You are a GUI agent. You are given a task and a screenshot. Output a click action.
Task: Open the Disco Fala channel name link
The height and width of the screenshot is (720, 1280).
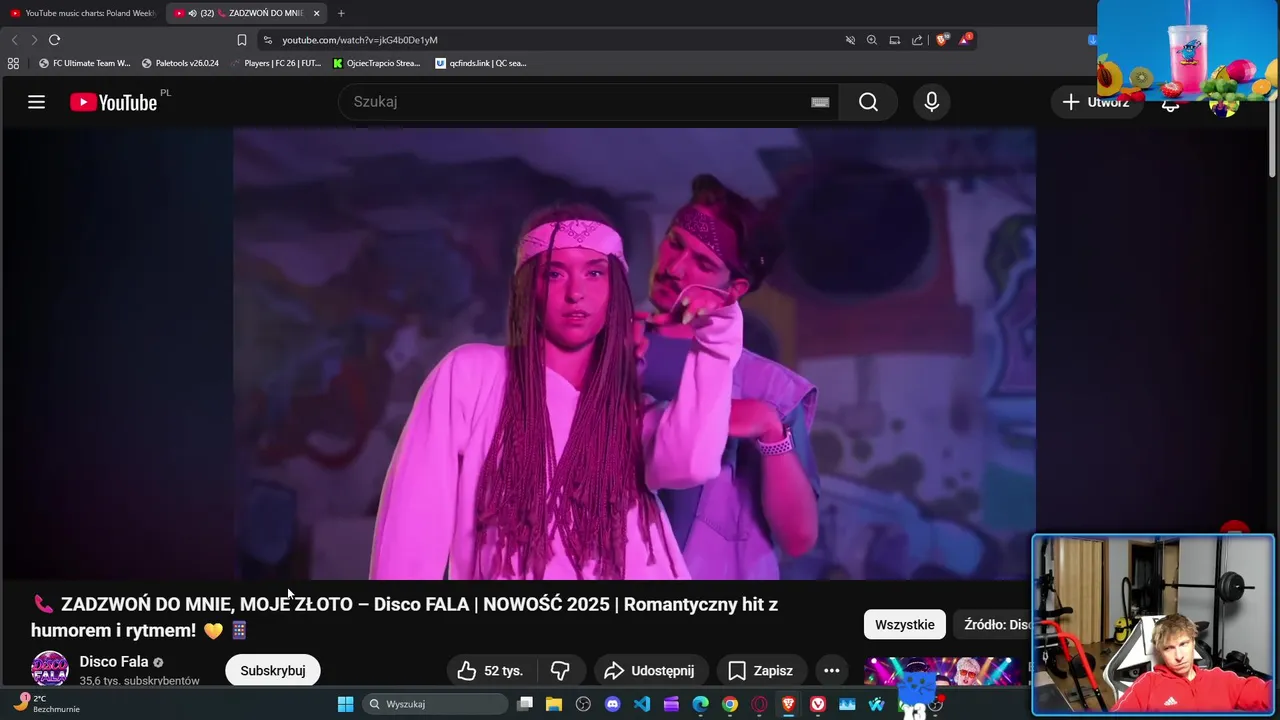click(x=114, y=662)
